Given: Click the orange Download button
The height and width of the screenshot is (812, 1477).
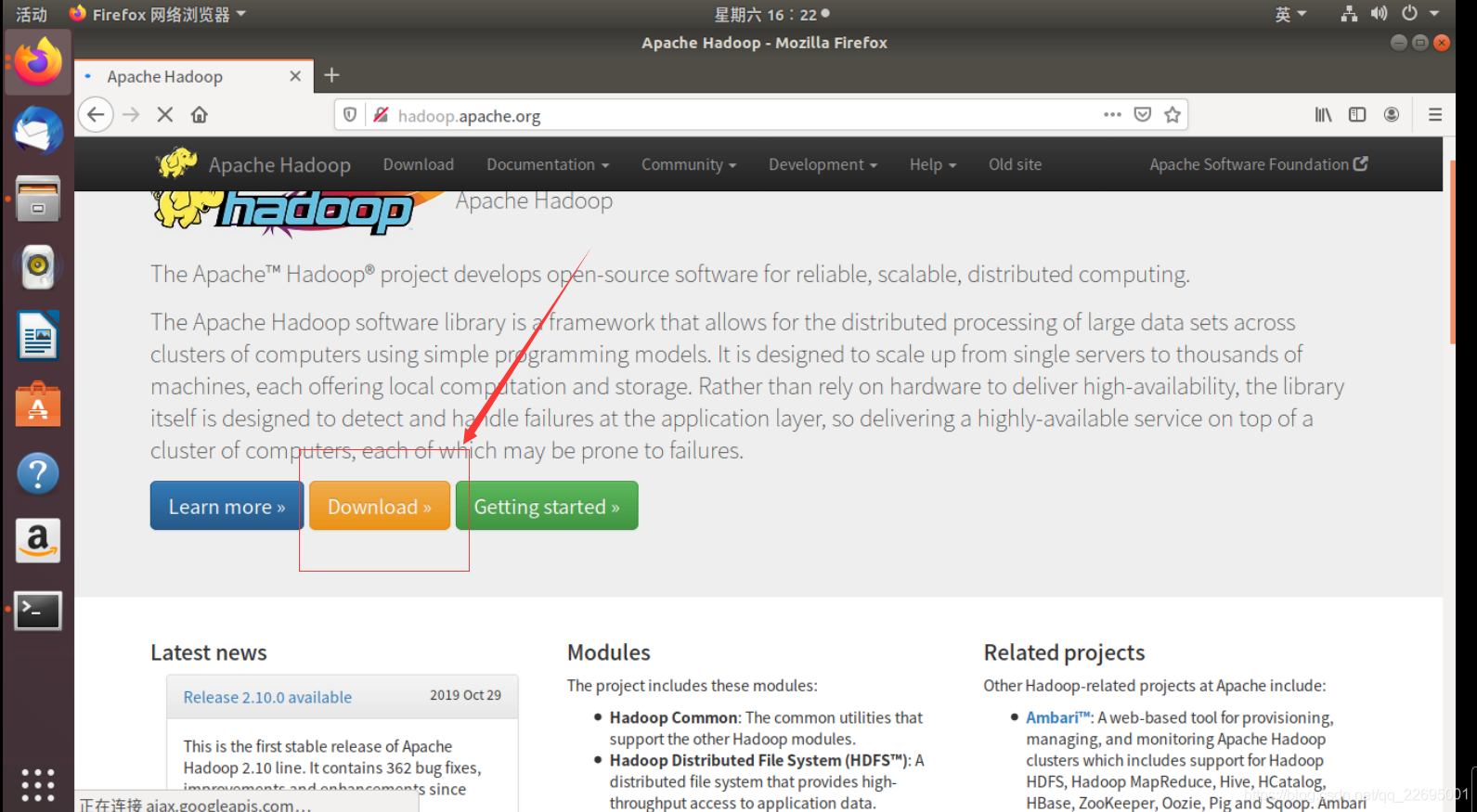Looking at the screenshot, I should pyautogui.click(x=380, y=506).
